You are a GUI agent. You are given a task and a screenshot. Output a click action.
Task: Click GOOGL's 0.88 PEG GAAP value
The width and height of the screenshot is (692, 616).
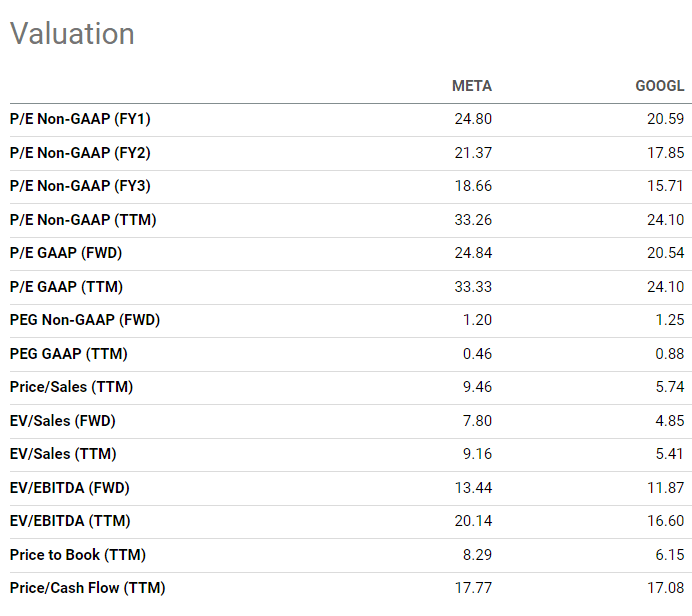click(x=668, y=354)
